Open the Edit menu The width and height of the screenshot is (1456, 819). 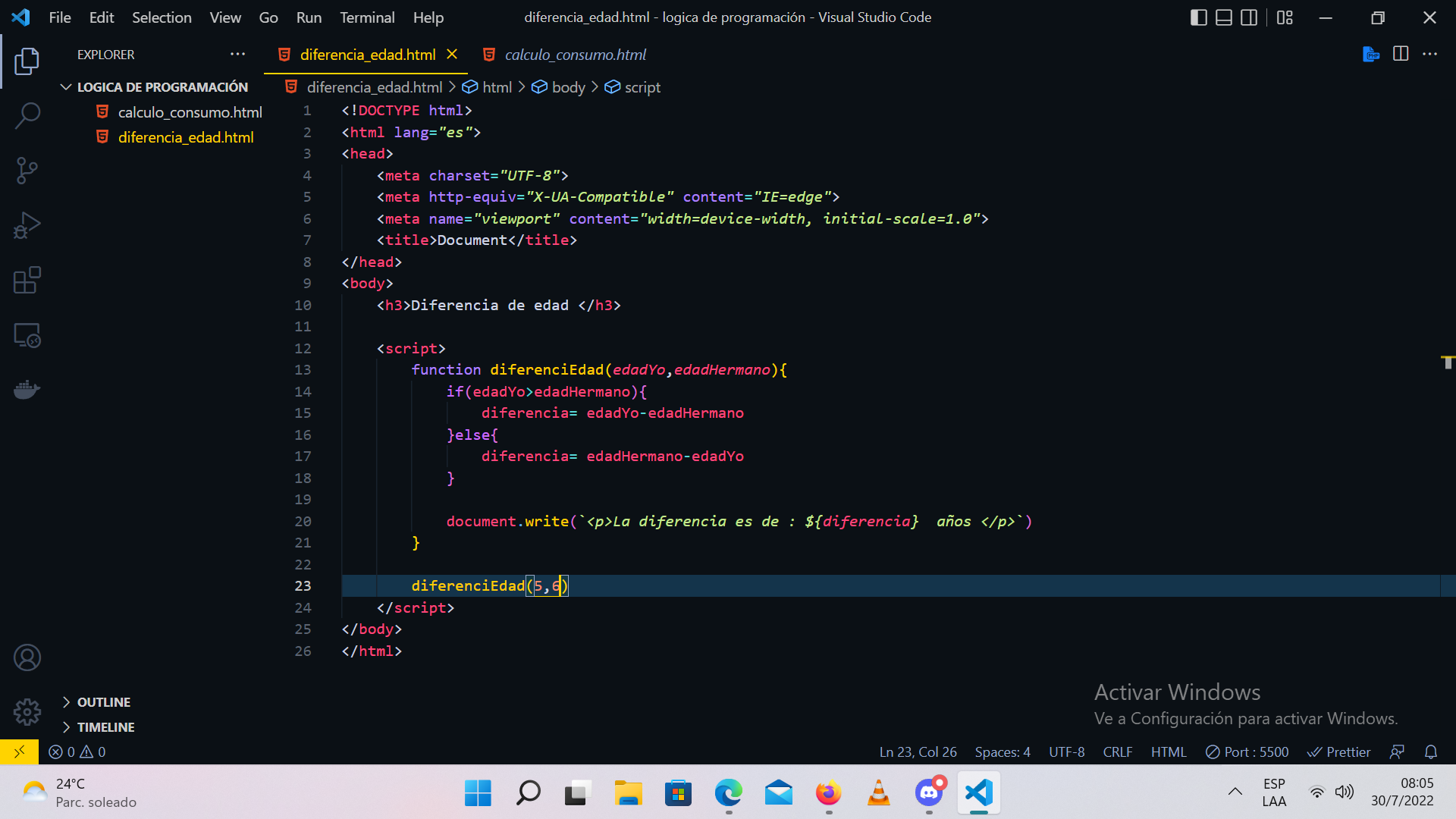pos(102,17)
